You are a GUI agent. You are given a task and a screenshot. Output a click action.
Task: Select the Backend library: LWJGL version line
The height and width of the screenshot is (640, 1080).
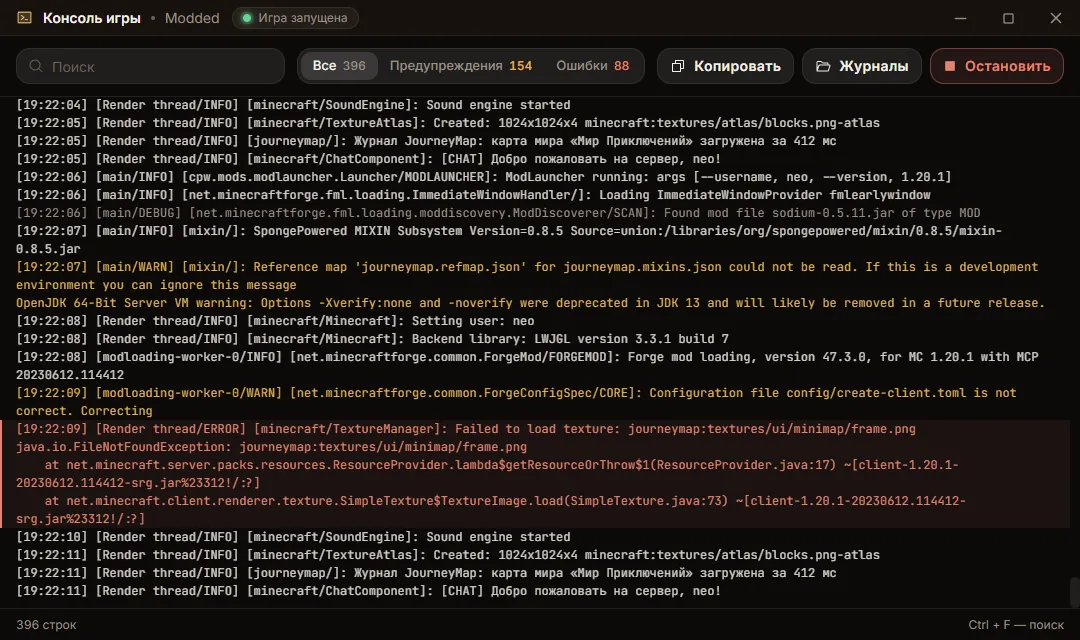tap(372, 339)
